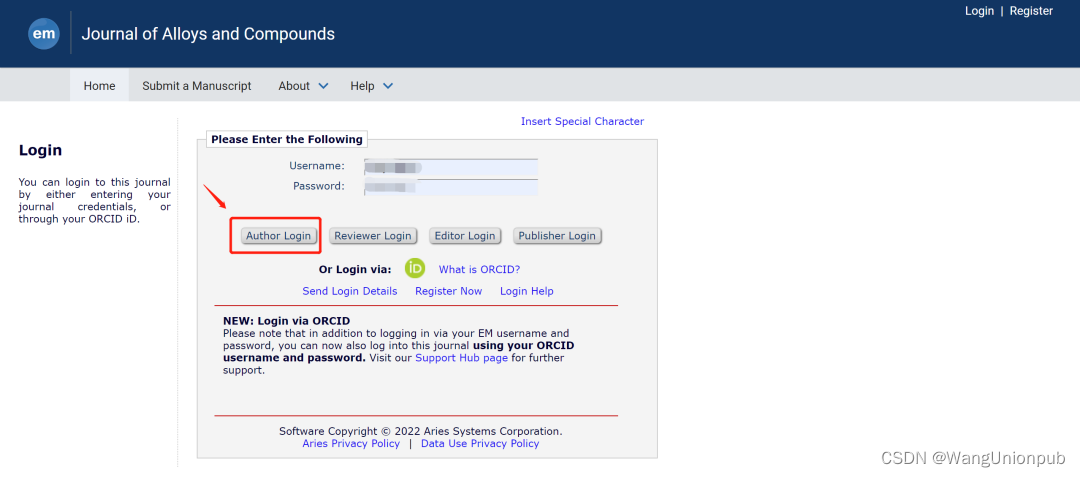Open the Help menu
Viewport: 1080px width, 477px height.
pos(362,86)
